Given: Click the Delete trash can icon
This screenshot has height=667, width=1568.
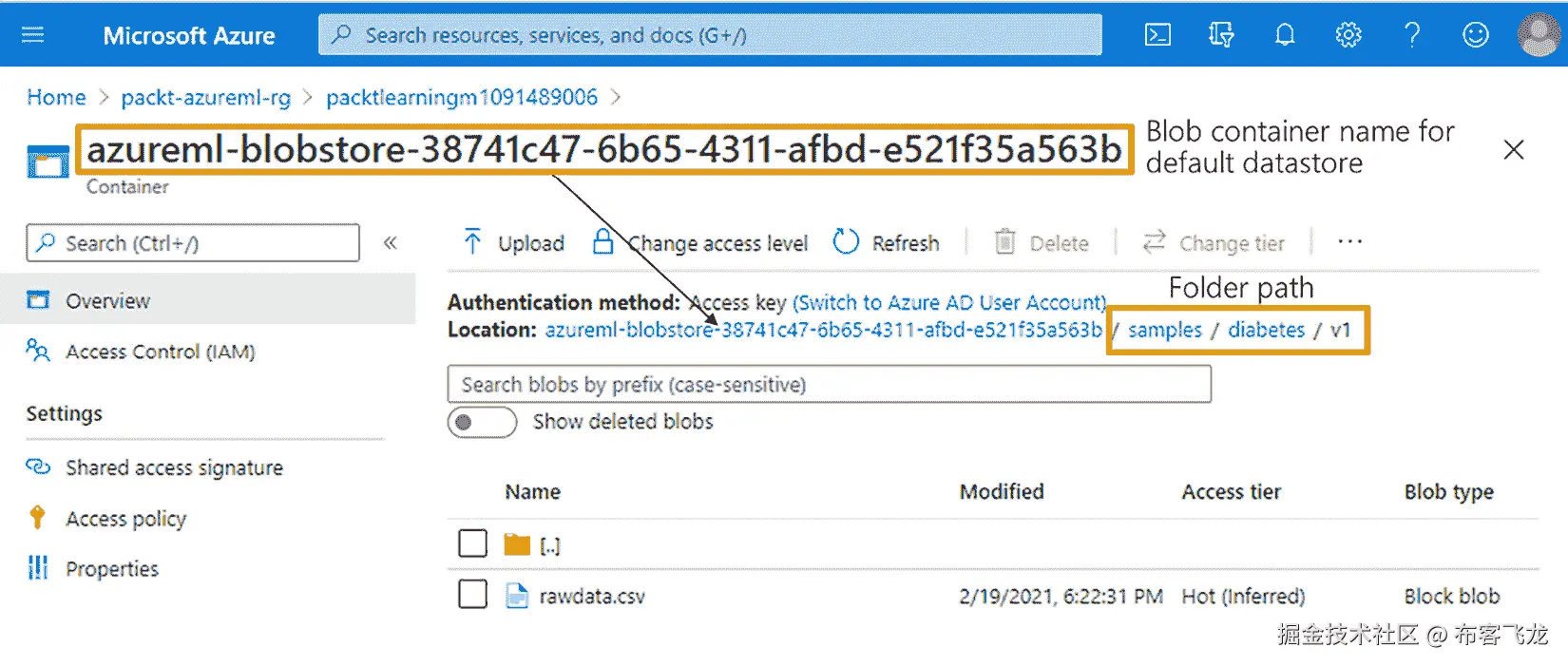Looking at the screenshot, I should coord(1004,242).
